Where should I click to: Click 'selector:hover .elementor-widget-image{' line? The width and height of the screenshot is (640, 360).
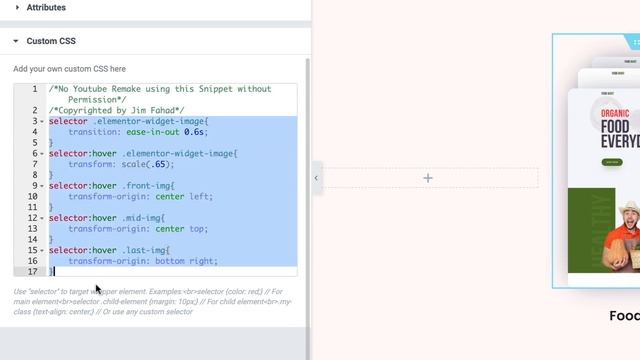[x=143, y=153]
